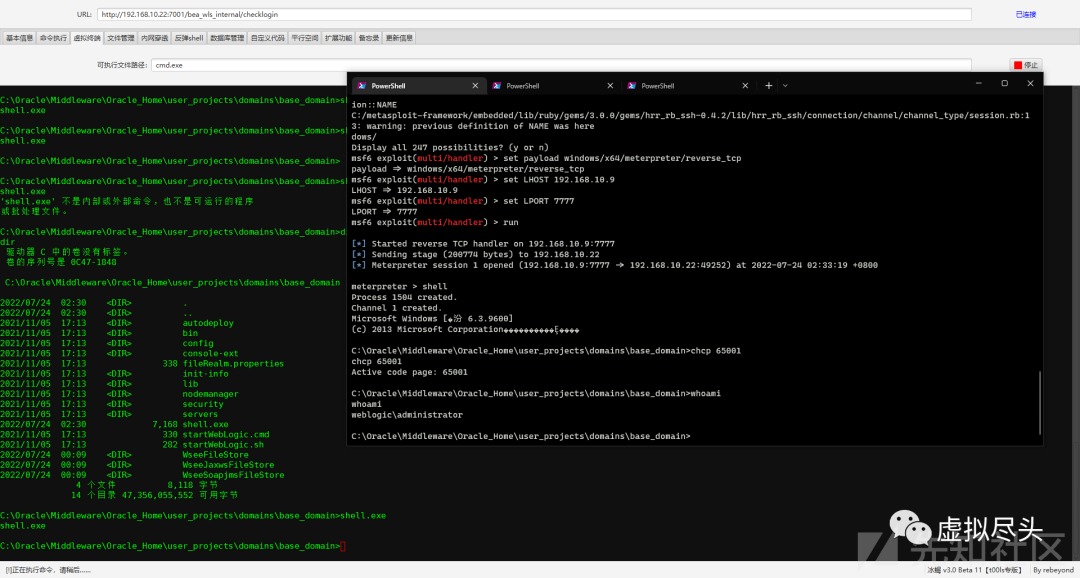The image size is (1080, 578).
Task: Click the 可执行文件路径 cmd.exe field
Action: pos(561,65)
